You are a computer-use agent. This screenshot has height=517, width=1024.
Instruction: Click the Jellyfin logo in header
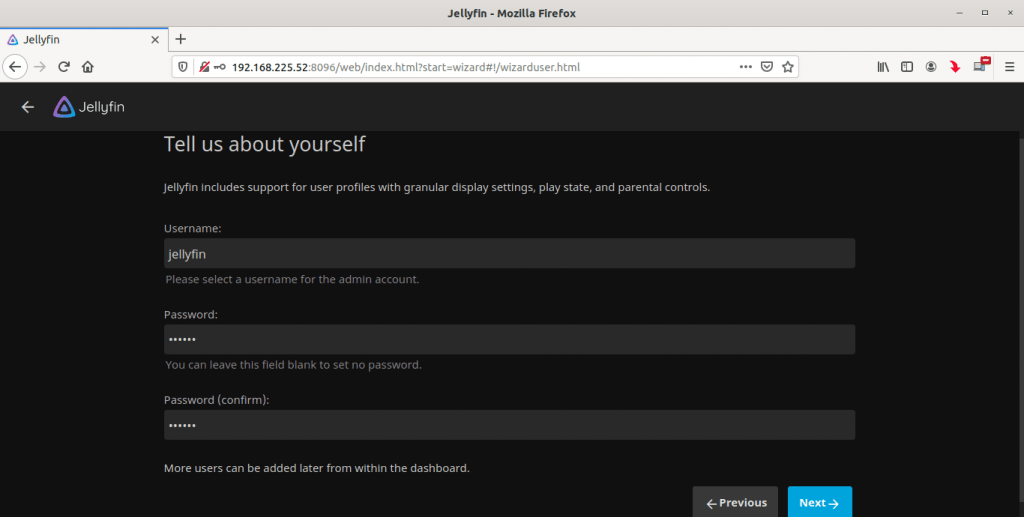click(x=89, y=107)
